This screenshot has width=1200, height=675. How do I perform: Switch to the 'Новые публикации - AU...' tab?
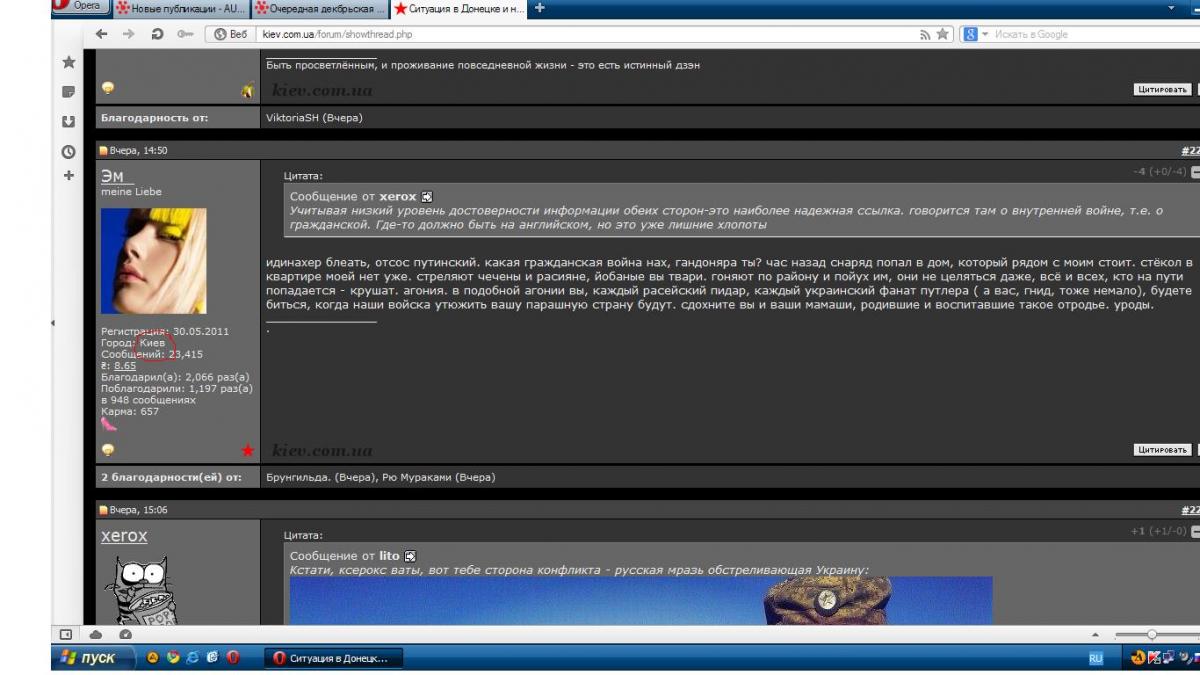click(180, 8)
